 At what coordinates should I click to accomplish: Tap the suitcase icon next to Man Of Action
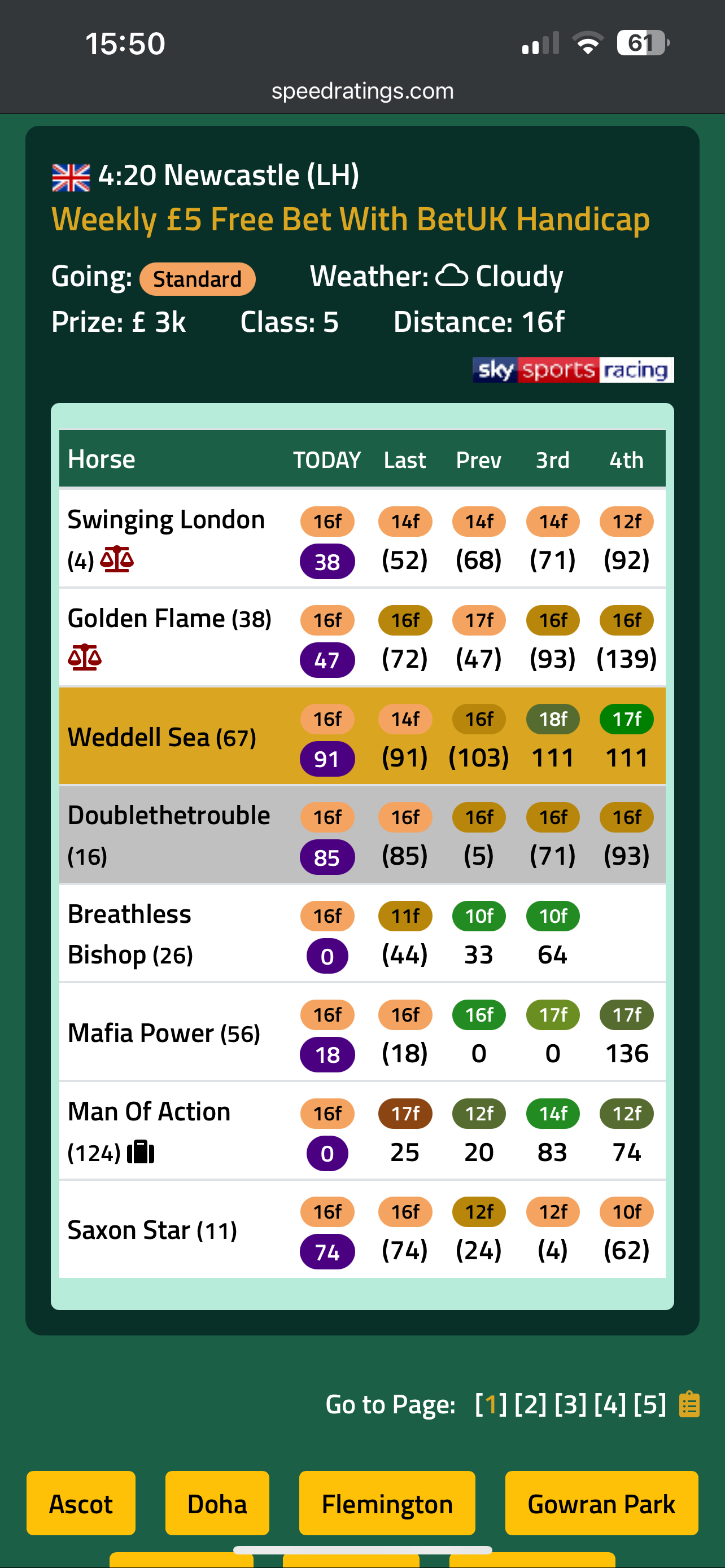(141, 1151)
